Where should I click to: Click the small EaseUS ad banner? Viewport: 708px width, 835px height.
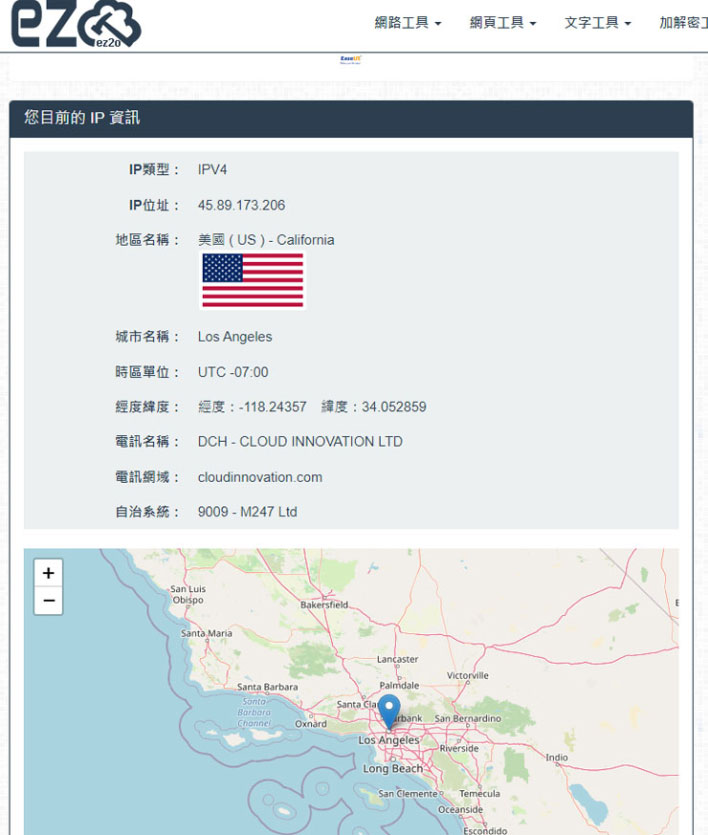[x=350, y=60]
